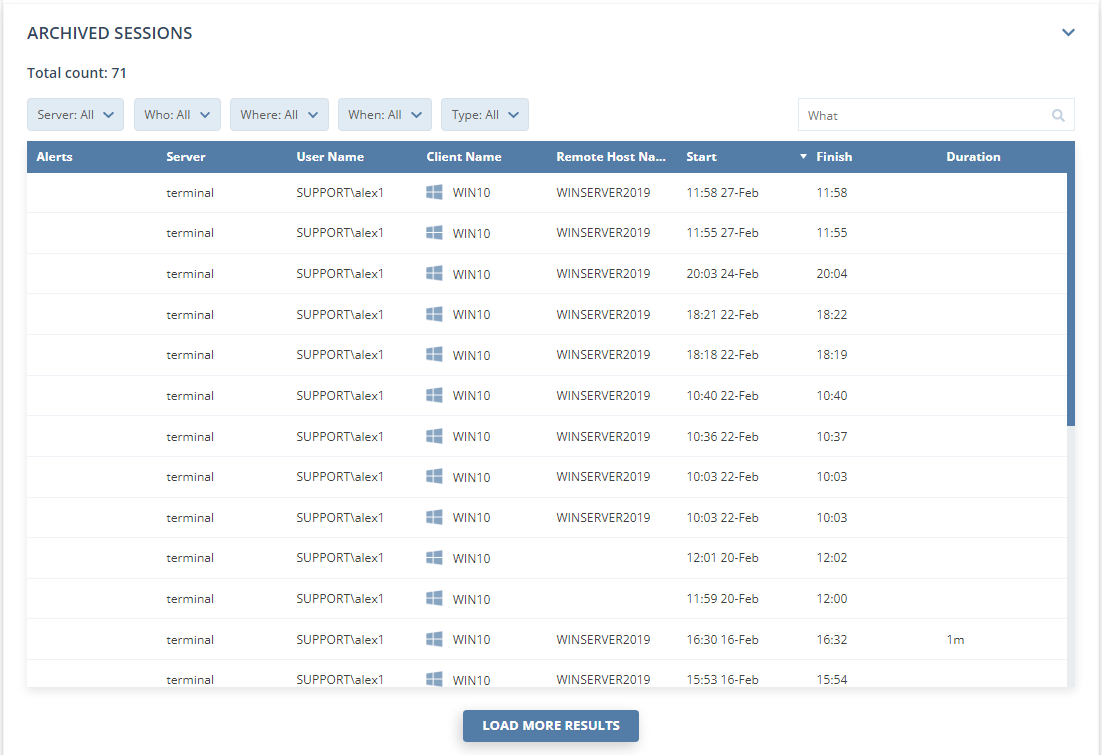Image resolution: width=1102 pixels, height=755 pixels.
Task: Collapse the Archived Sessions panel chevron
Action: pyautogui.click(x=1068, y=33)
